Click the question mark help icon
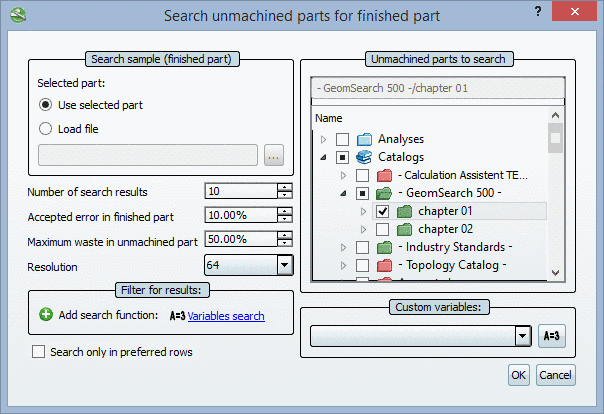This screenshot has width=604, height=414. pos(539,12)
